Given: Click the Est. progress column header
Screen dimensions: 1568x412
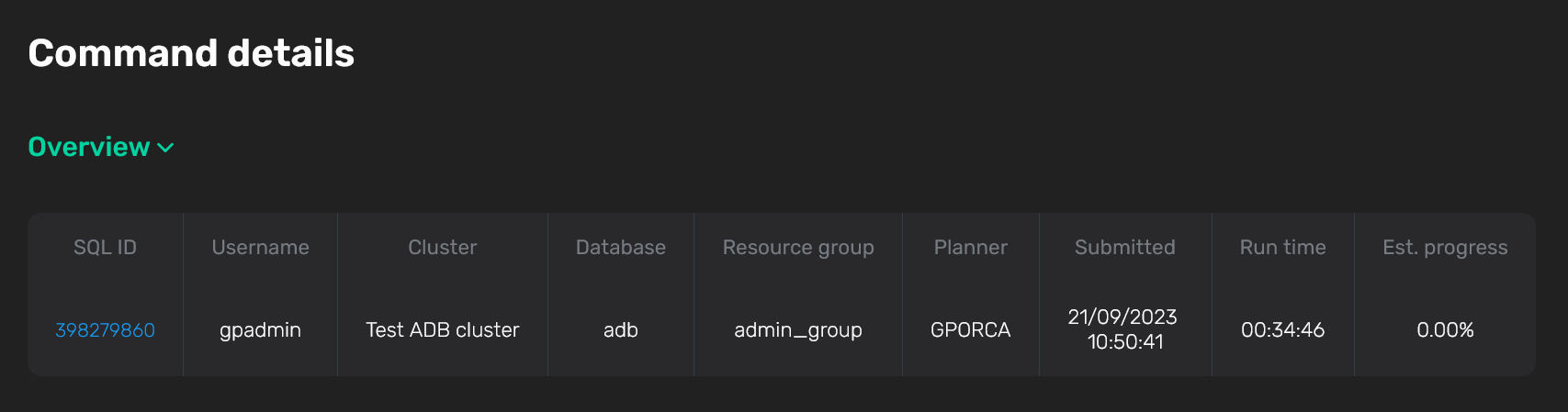Looking at the screenshot, I should 1444,248.
